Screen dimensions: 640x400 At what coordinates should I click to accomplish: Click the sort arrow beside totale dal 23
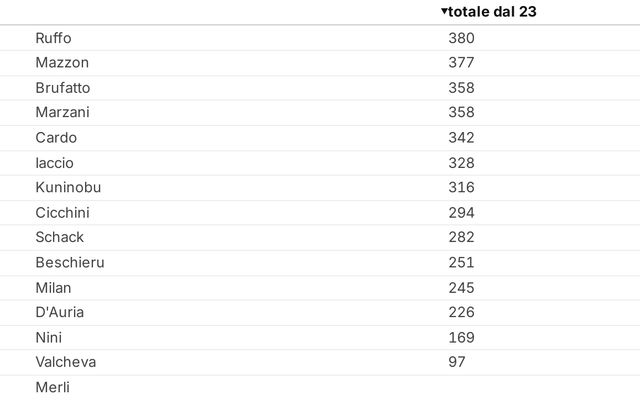pyautogui.click(x=444, y=11)
